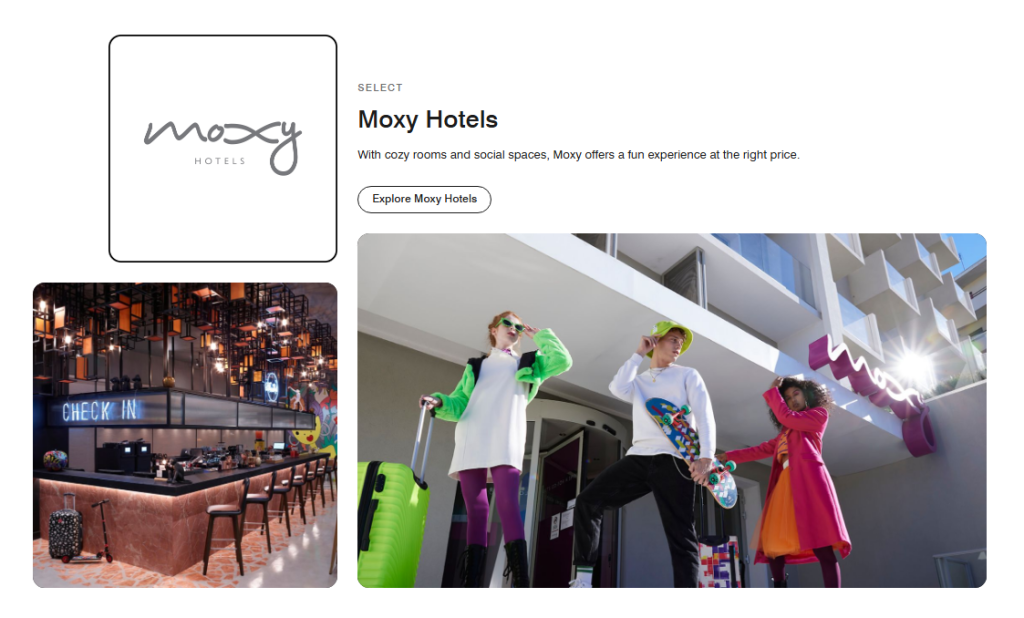
Task: Click the Explore Moxy Hotels button
Action: (x=424, y=199)
